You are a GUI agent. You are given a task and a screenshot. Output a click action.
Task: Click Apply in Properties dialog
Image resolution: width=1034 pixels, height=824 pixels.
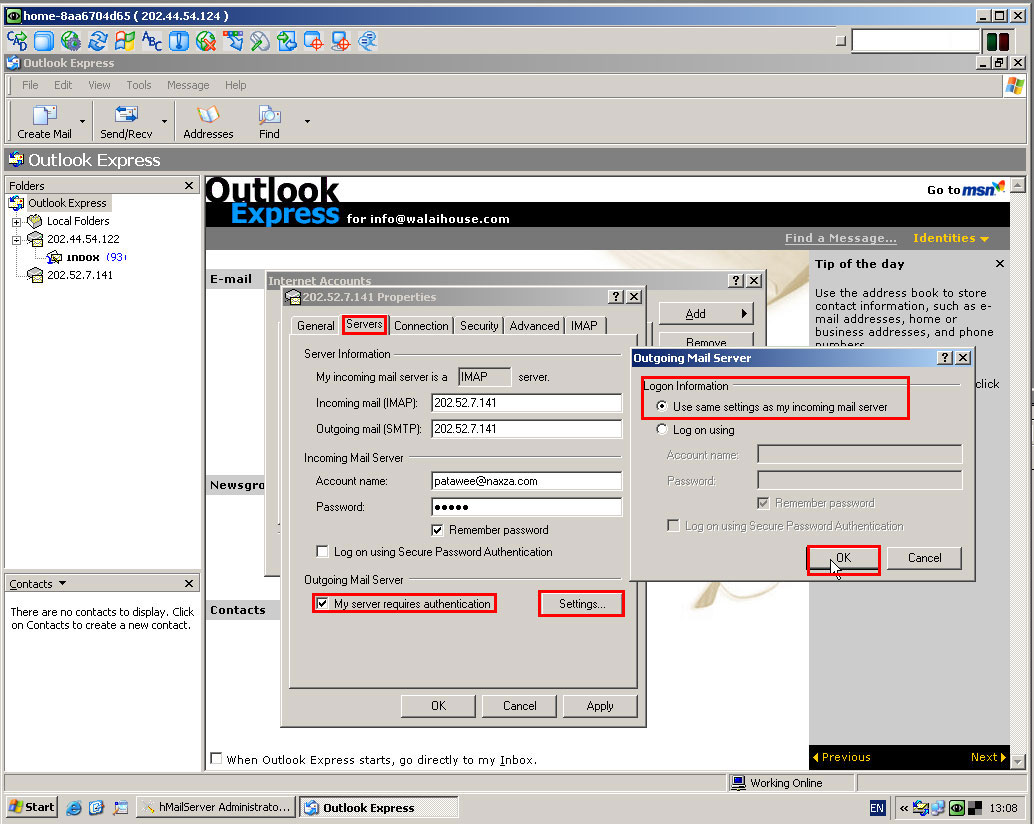click(599, 706)
